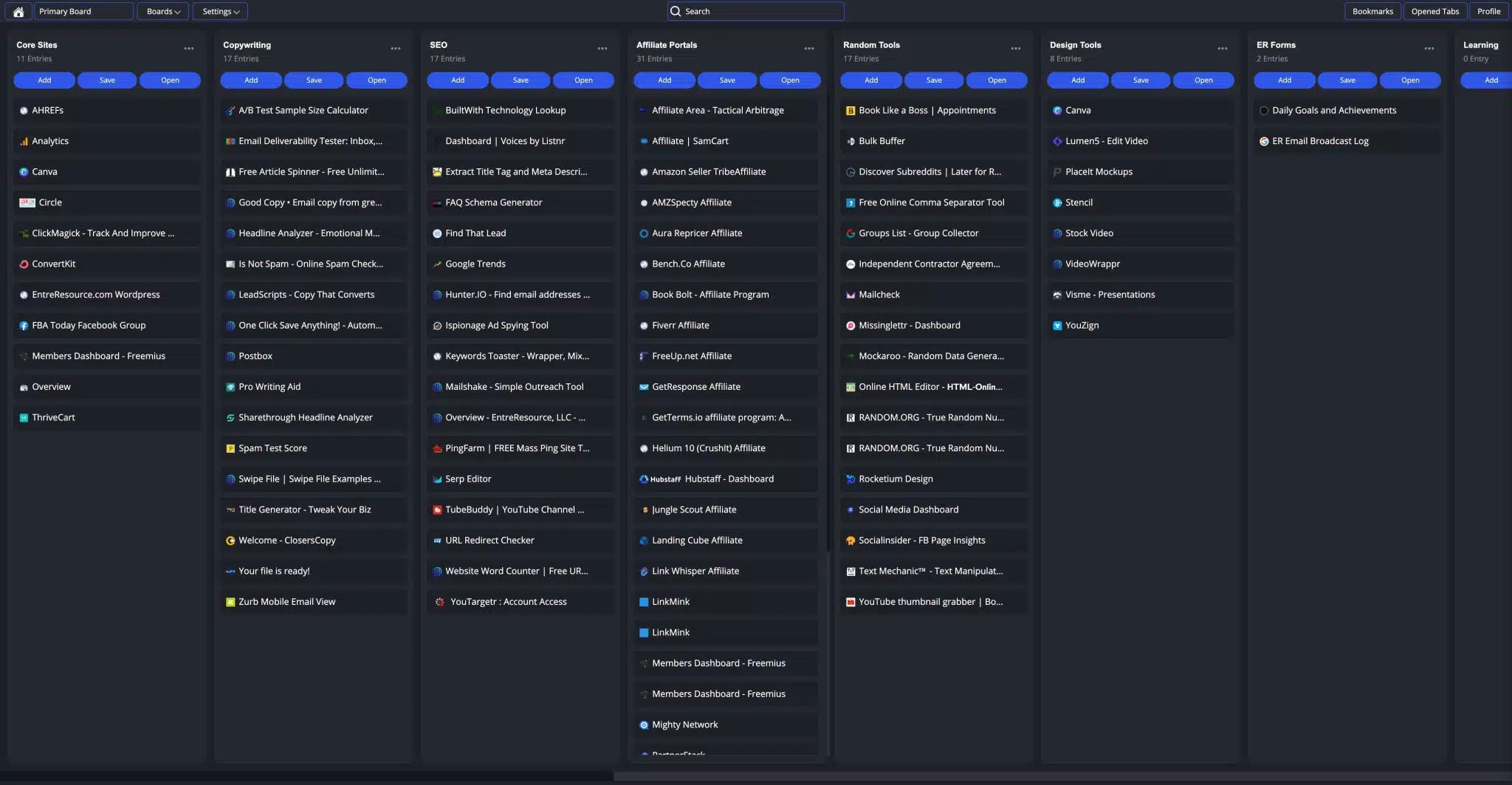
Task: Click the Lumen5 - Edit Video icon
Action: tap(1057, 141)
